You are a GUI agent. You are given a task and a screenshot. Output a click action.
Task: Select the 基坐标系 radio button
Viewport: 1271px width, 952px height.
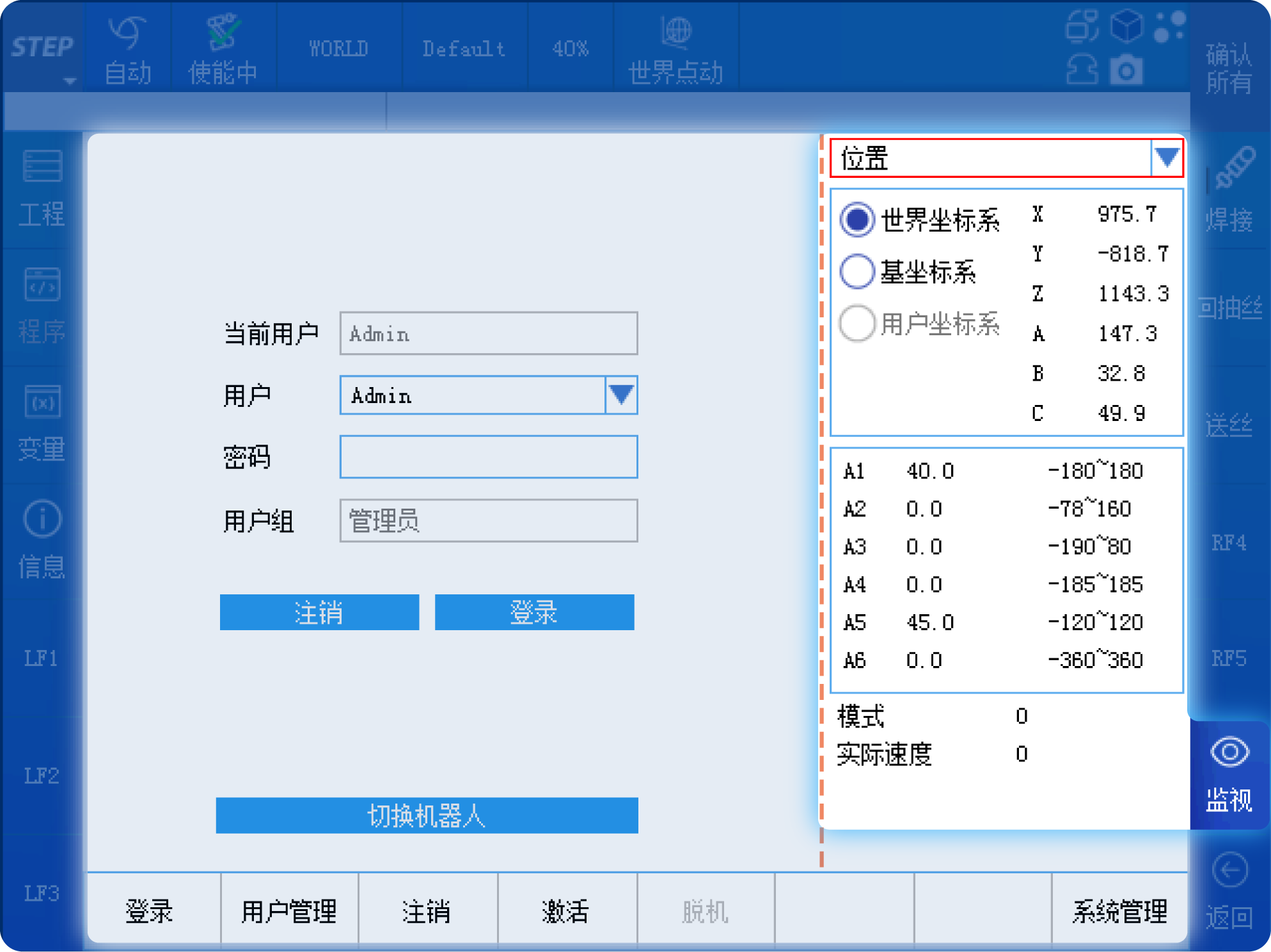click(x=857, y=271)
